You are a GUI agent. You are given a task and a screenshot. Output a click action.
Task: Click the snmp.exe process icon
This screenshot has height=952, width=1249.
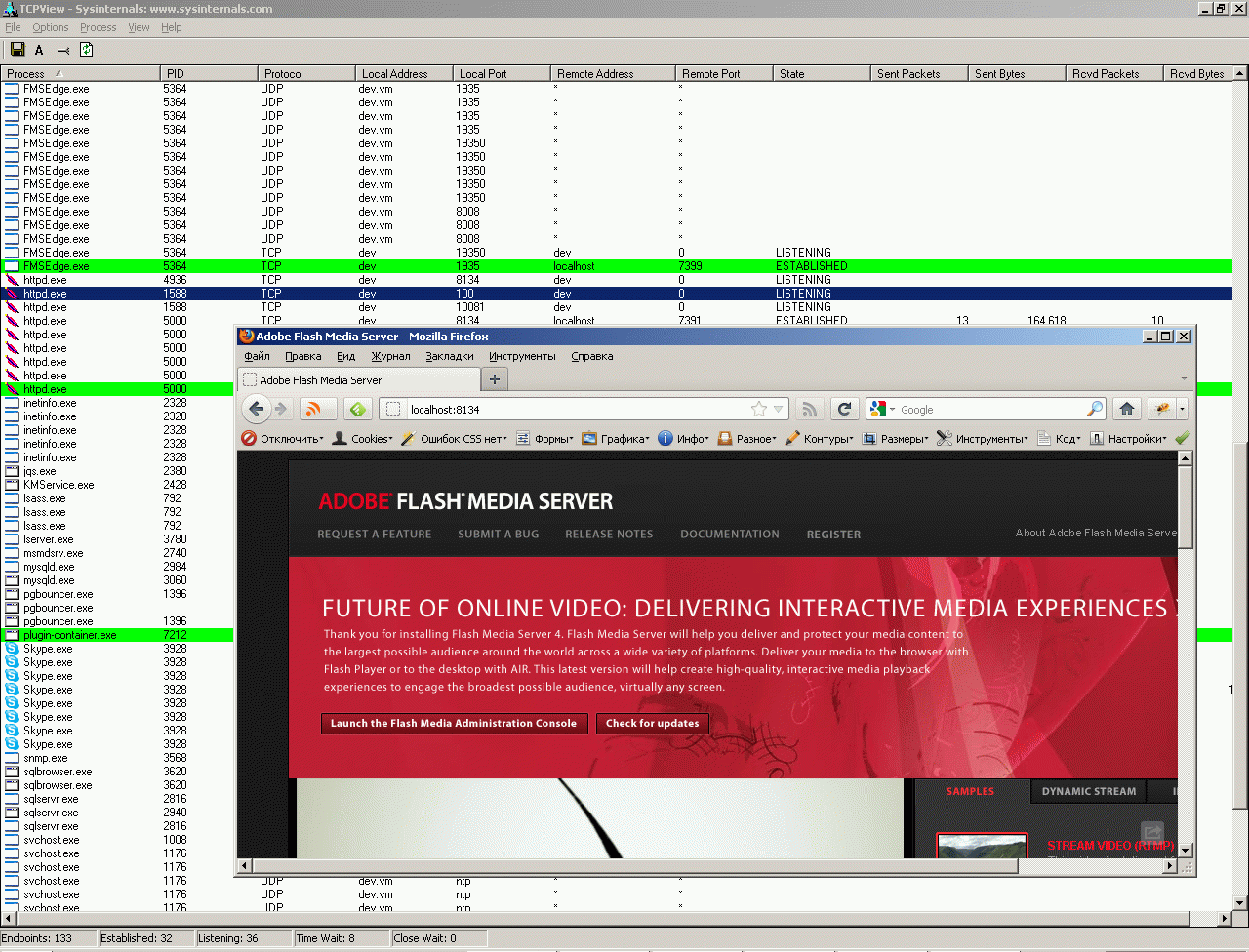point(12,758)
